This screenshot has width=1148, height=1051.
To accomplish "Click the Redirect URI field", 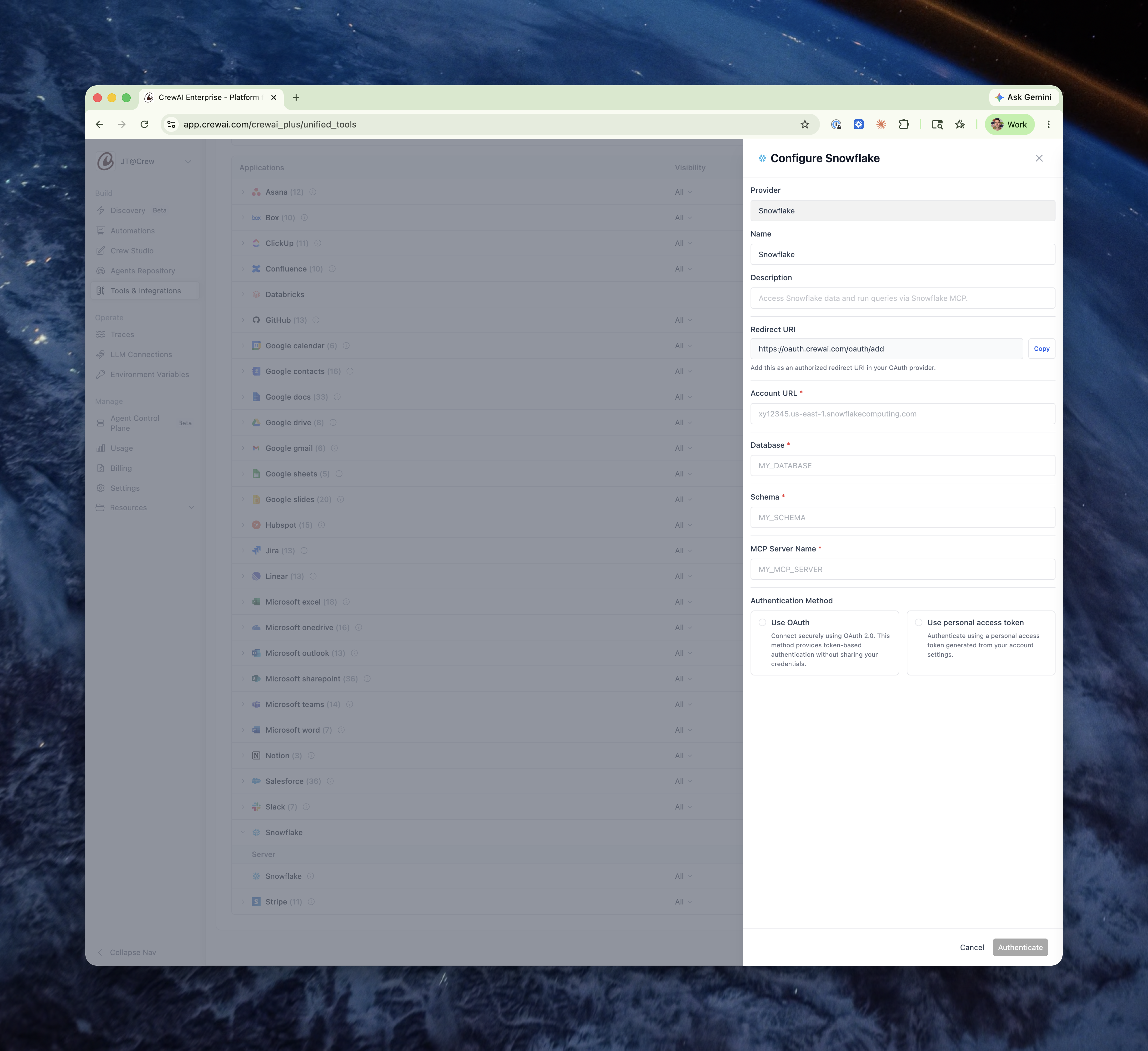I will (887, 348).
